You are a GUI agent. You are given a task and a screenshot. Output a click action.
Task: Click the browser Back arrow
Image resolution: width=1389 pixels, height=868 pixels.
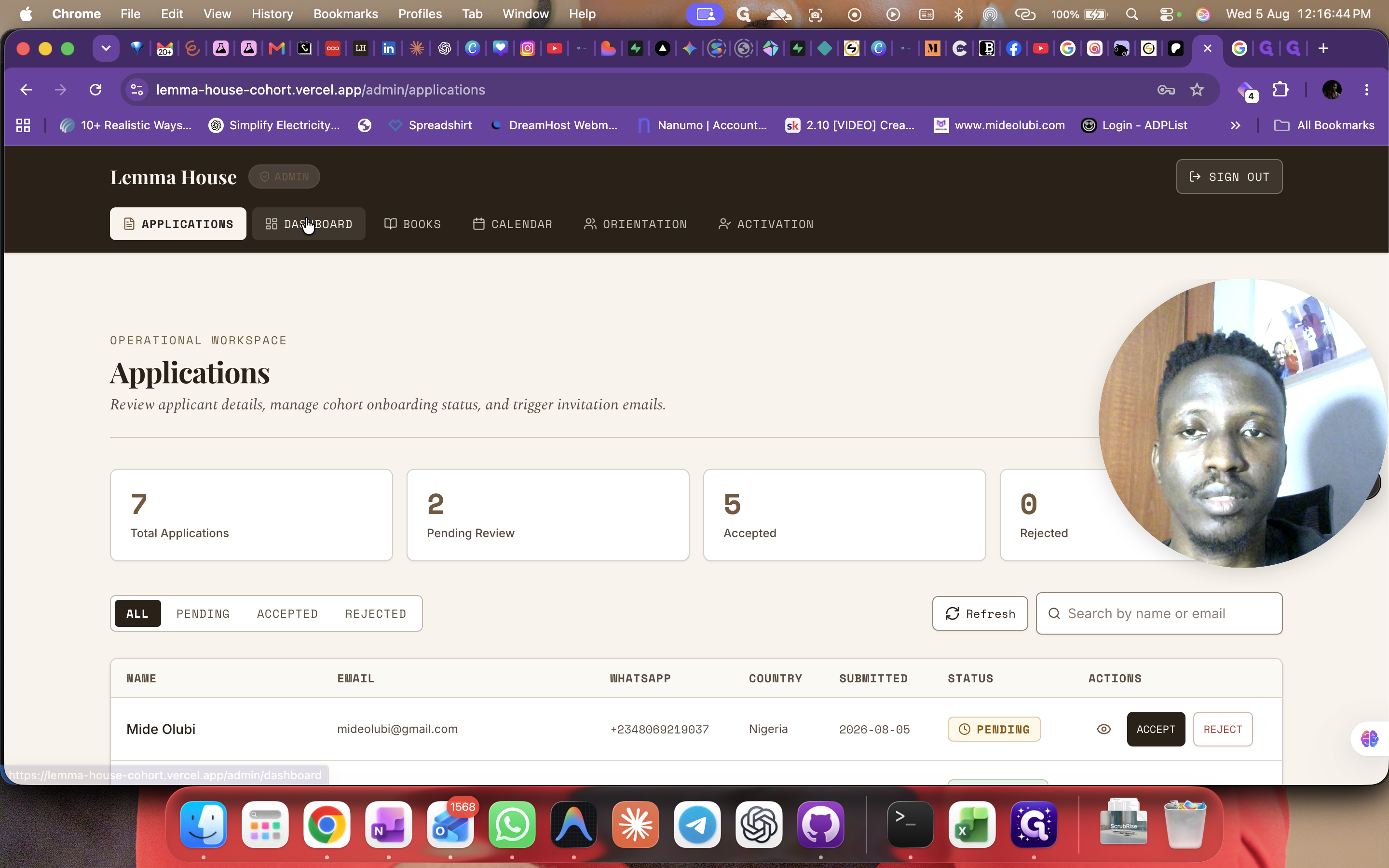(x=26, y=90)
